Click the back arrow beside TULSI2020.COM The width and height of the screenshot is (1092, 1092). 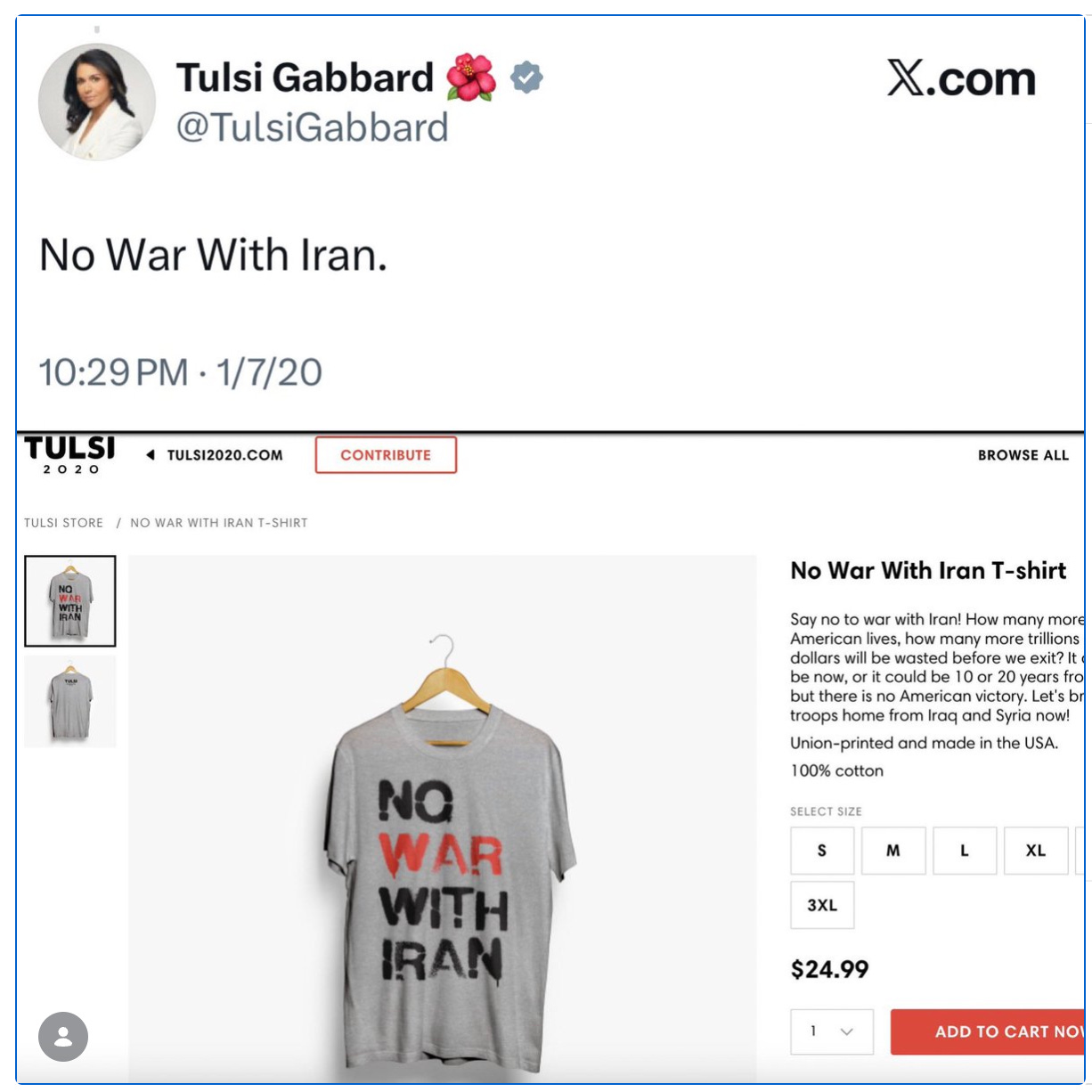coord(151,455)
